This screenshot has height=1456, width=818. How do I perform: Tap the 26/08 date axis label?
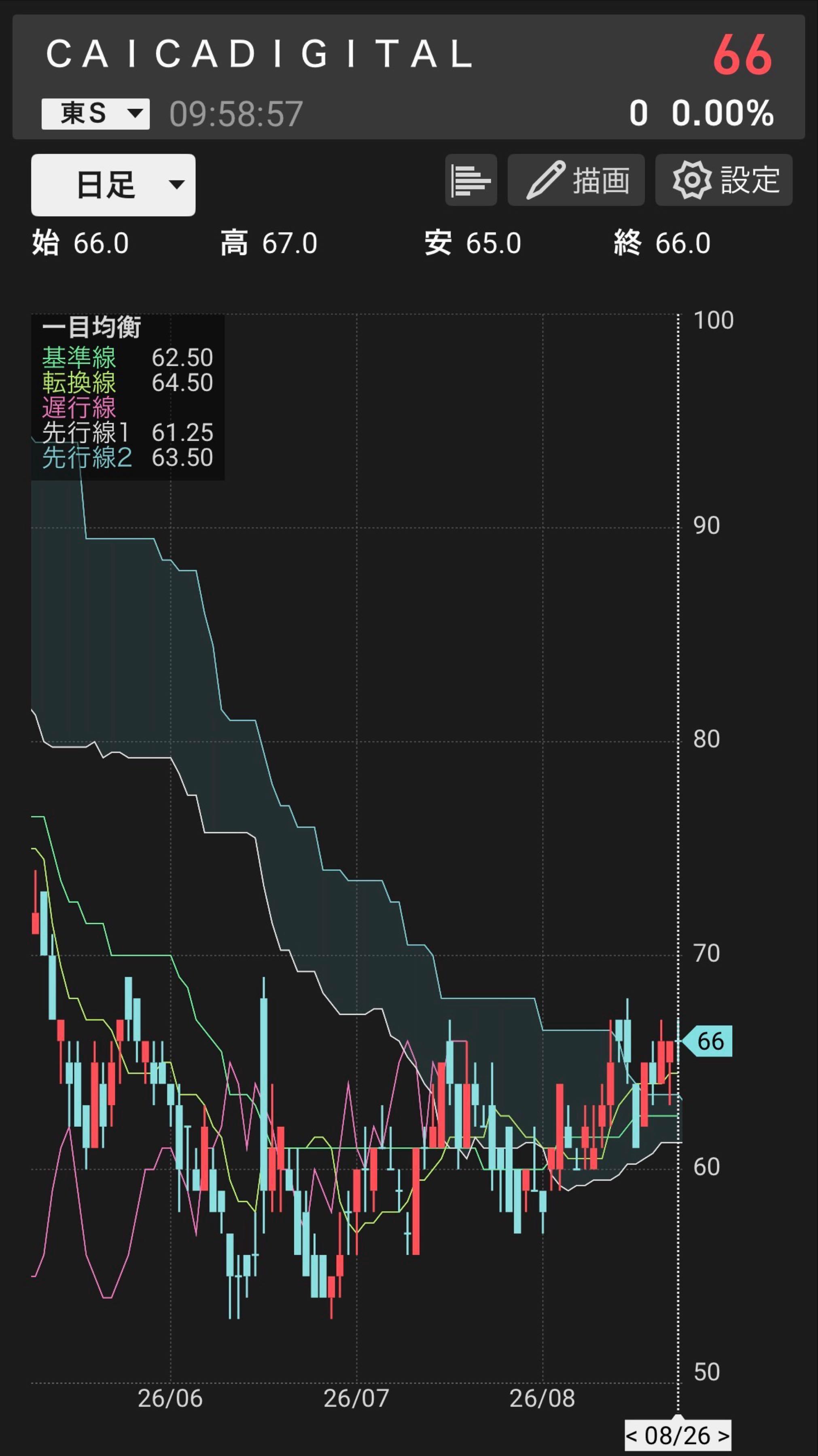(x=542, y=1398)
